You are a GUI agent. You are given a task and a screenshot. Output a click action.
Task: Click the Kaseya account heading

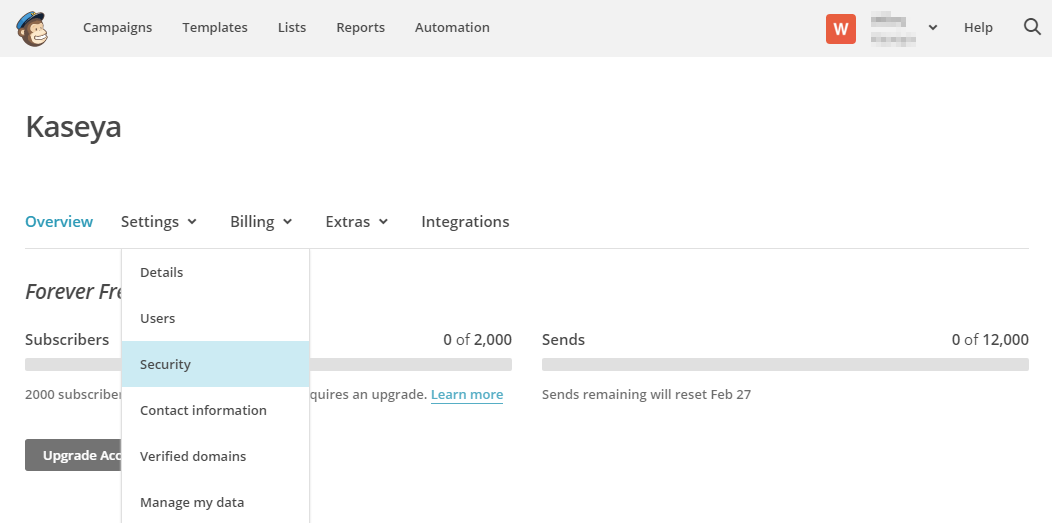(74, 127)
